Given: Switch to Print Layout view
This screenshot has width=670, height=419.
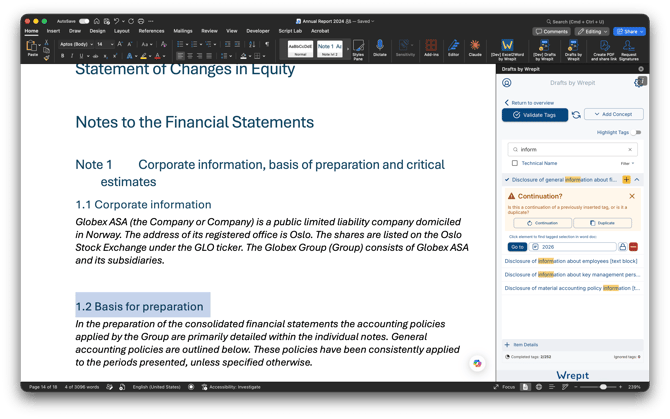Looking at the screenshot, I should [x=525, y=387].
